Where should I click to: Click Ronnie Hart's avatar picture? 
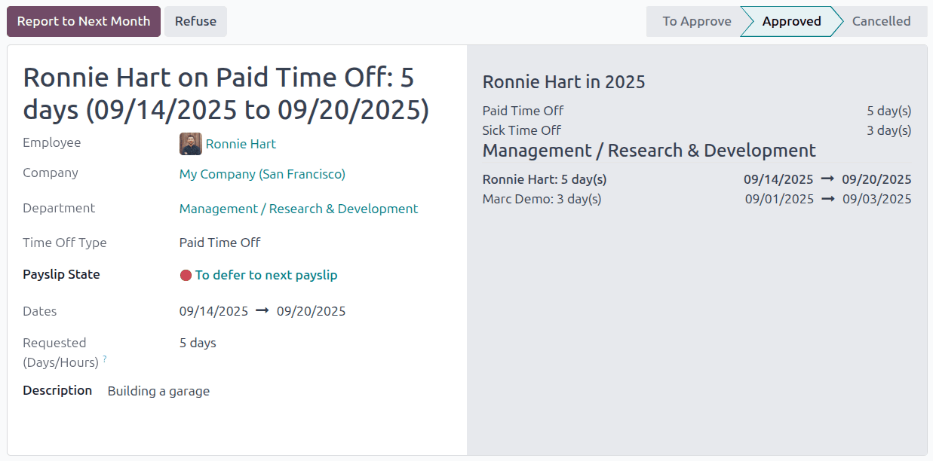pyautogui.click(x=190, y=144)
